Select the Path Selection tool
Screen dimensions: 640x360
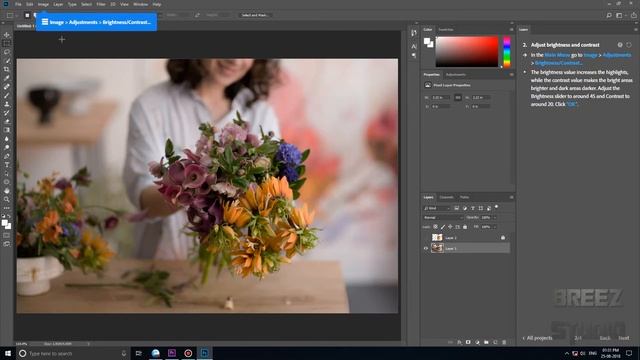tap(7, 173)
